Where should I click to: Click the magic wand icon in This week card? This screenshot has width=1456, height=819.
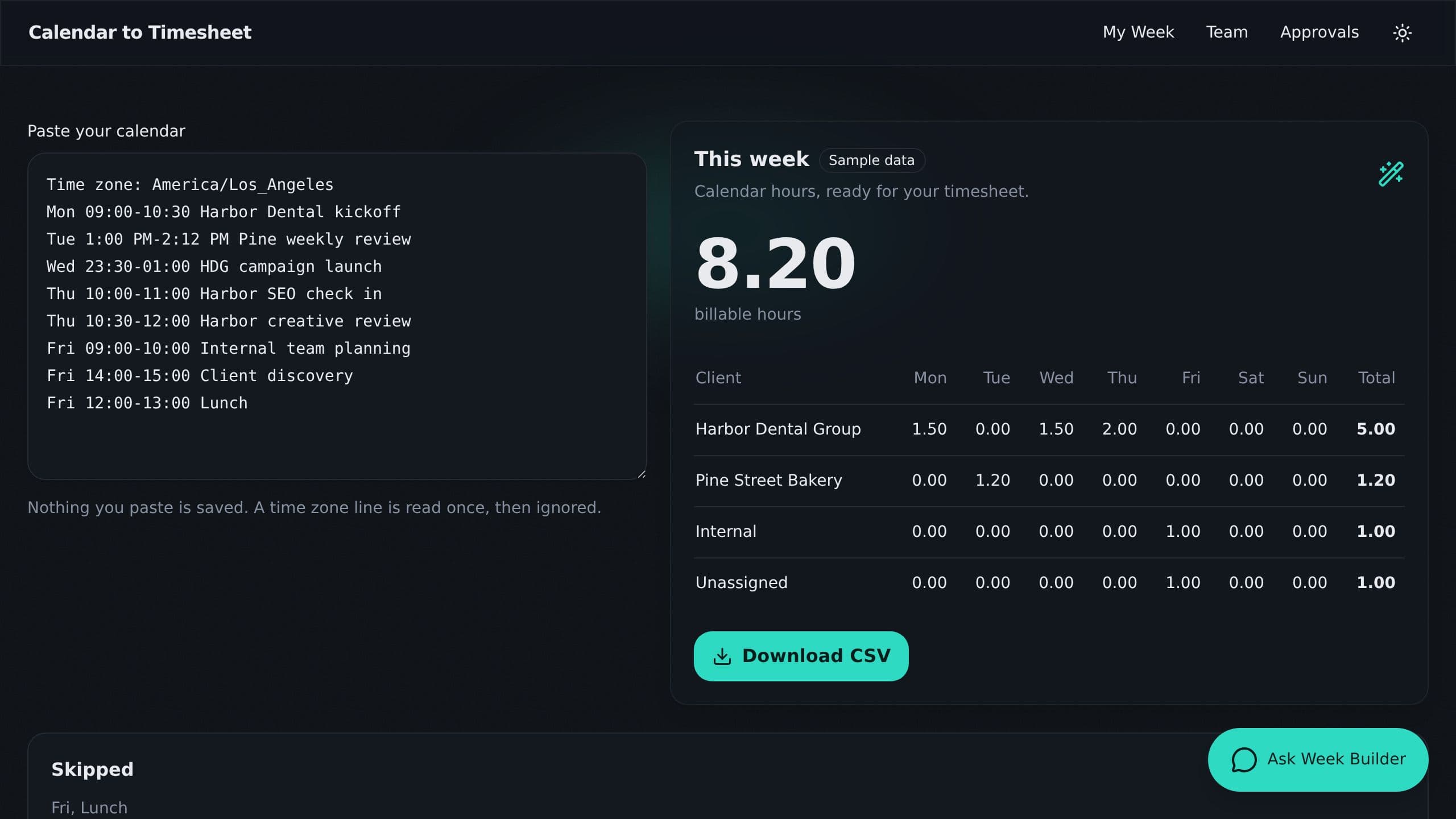(x=1391, y=174)
